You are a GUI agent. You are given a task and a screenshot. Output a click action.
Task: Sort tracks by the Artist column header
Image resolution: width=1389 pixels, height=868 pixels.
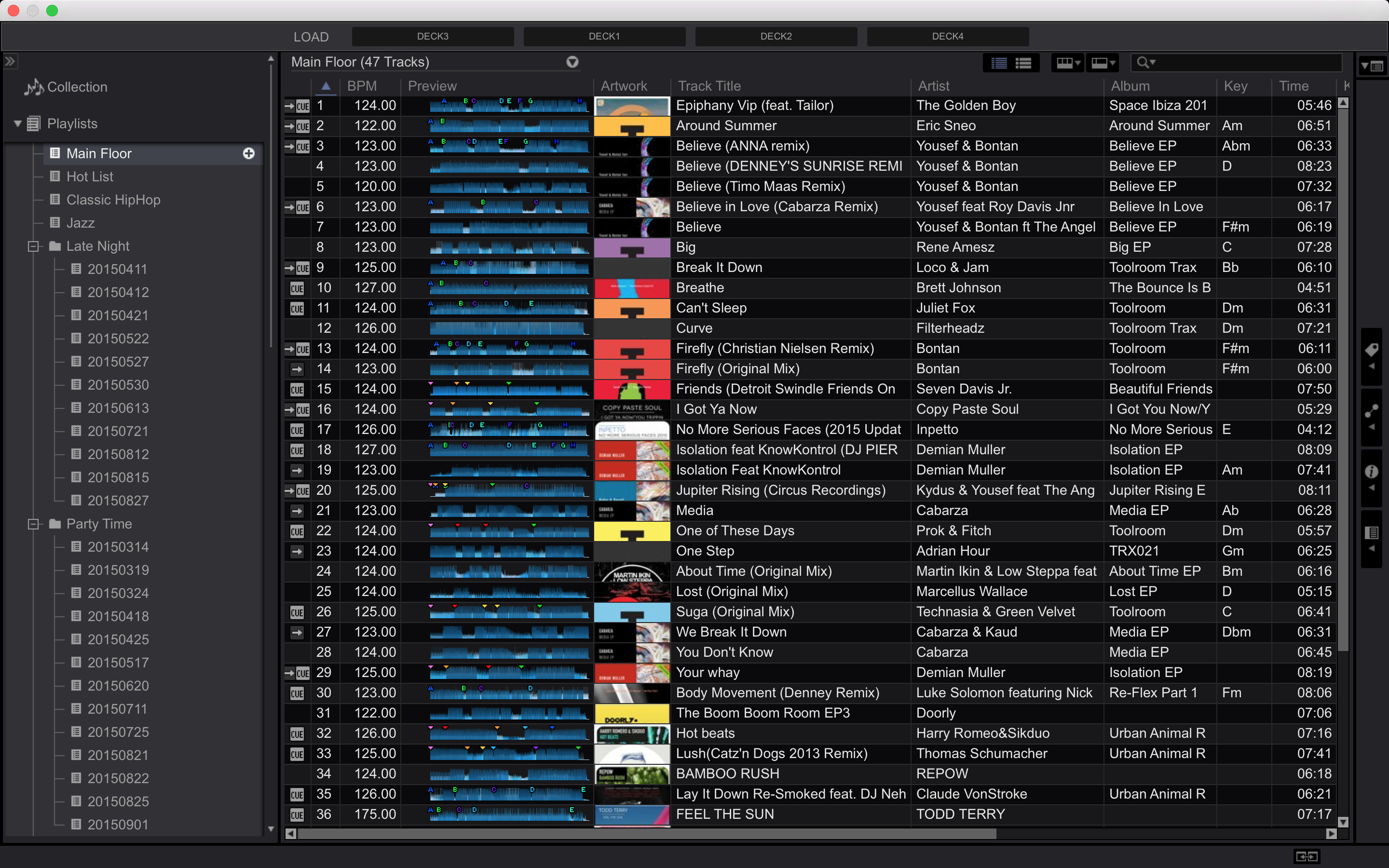tap(933, 86)
